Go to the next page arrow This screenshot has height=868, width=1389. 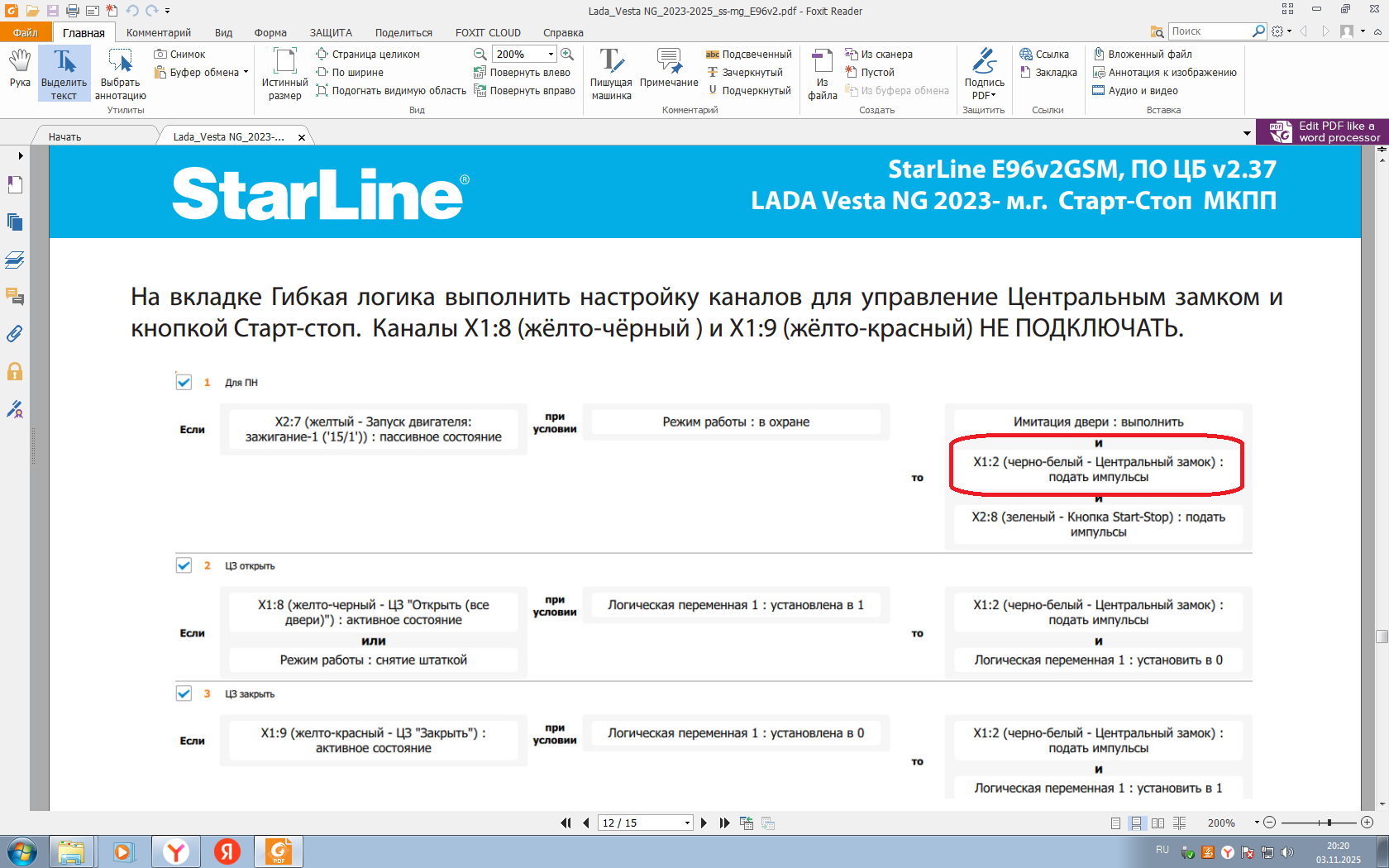(x=704, y=823)
